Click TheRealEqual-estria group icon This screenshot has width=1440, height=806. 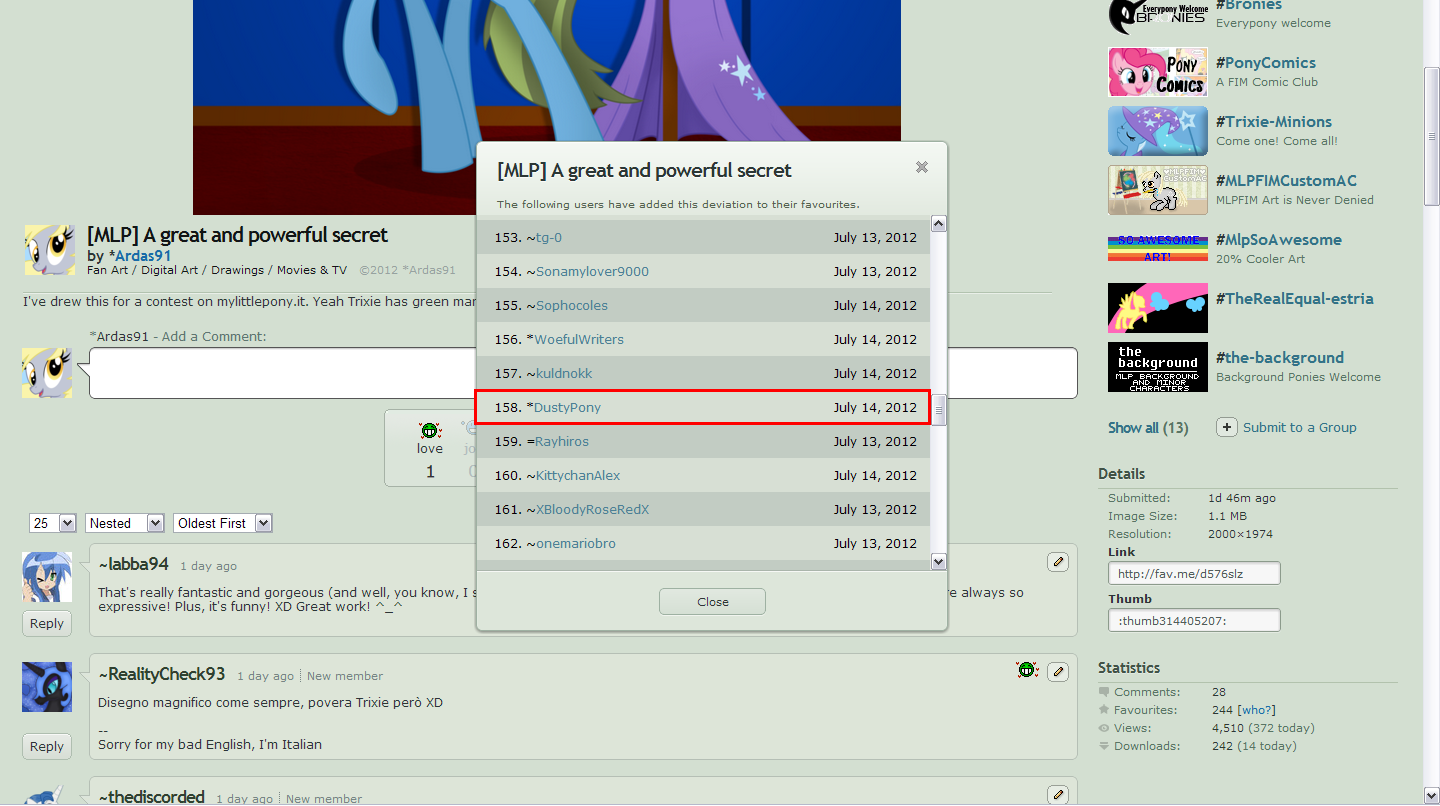[1158, 308]
